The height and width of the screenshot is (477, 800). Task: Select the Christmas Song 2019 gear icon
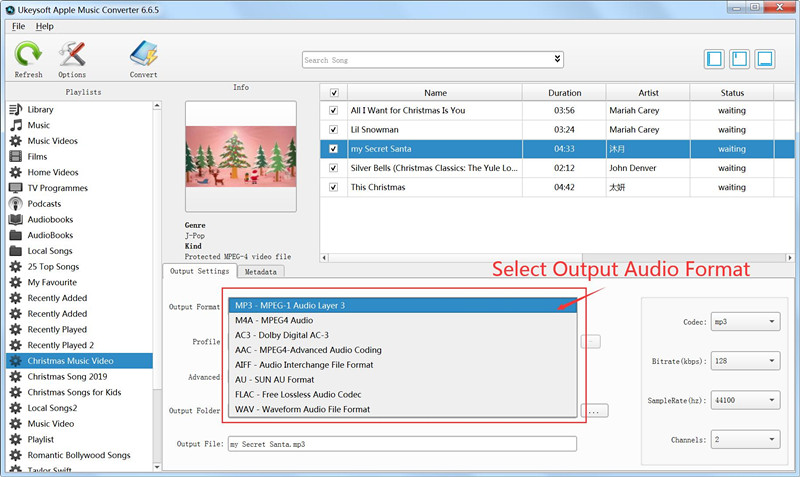point(16,376)
